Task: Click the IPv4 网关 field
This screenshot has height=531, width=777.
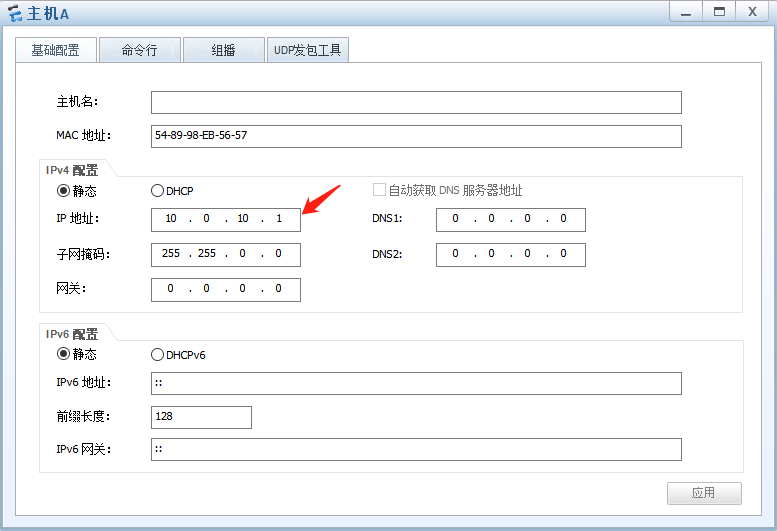Action: pos(226,289)
